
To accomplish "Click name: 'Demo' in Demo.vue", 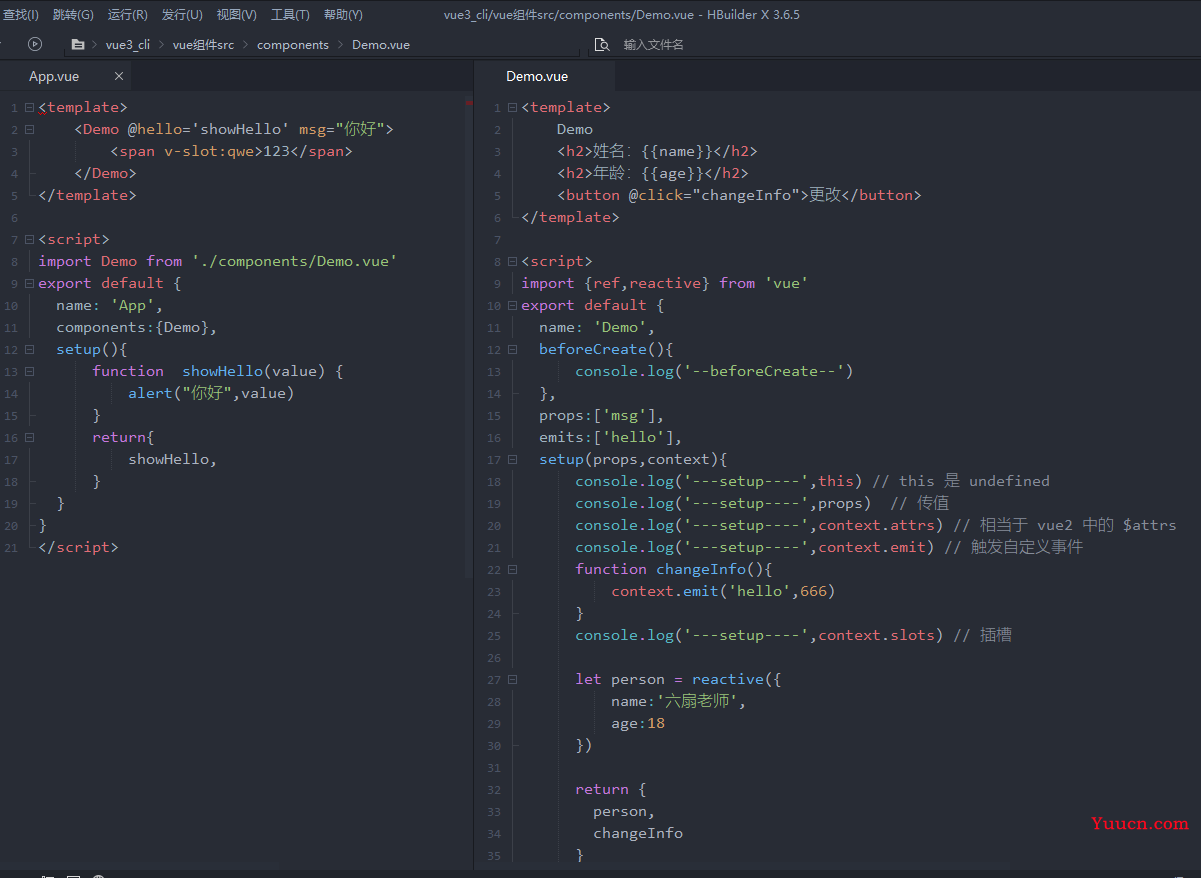I will click(597, 327).
